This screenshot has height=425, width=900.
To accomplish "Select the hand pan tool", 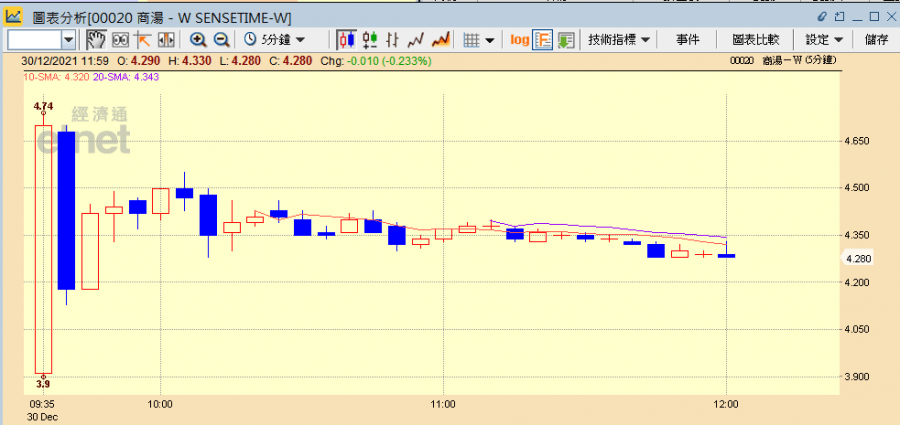I will (96, 40).
